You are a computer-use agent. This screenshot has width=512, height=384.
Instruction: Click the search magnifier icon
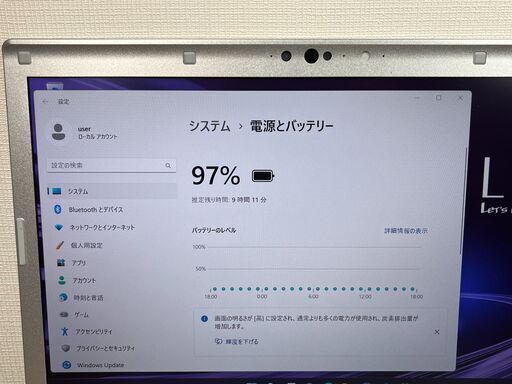pos(168,165)
